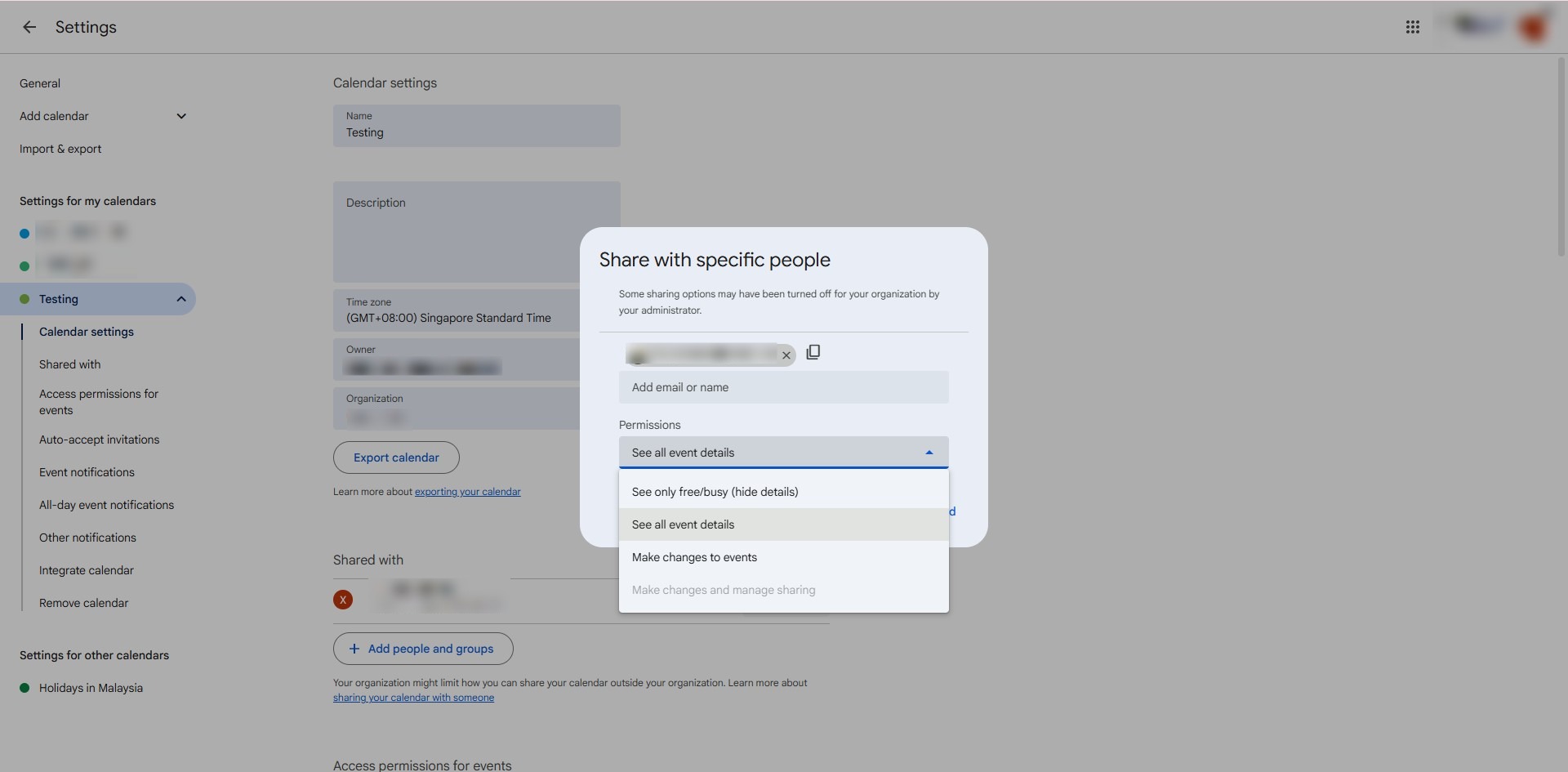Click the green dot beside Holidays in Malaysia
This screenshot has width=1568, height=772.
point(24,688)
